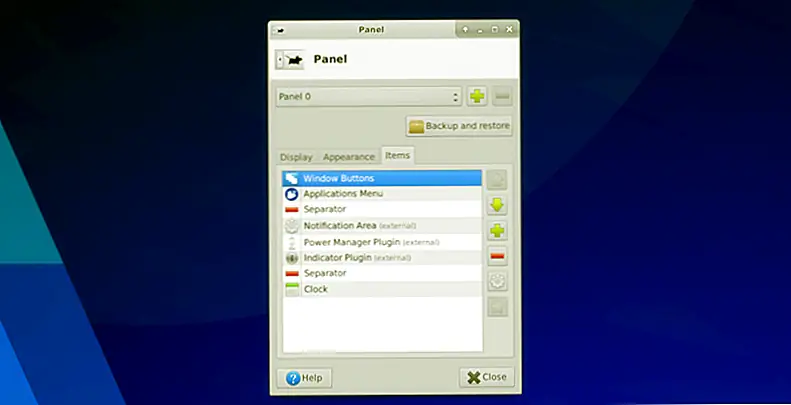Open the Items tab

[397, 156]
